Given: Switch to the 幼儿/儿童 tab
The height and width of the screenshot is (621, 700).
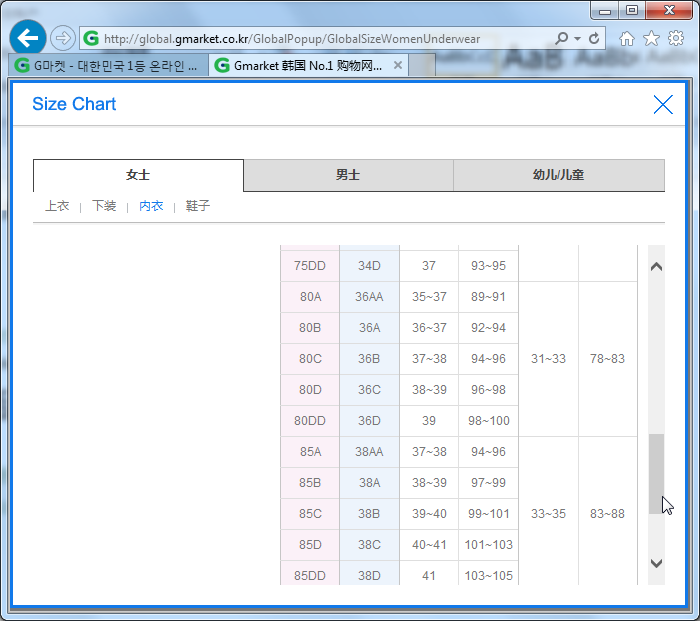Looking at the screenshot, I should [558, 175].
